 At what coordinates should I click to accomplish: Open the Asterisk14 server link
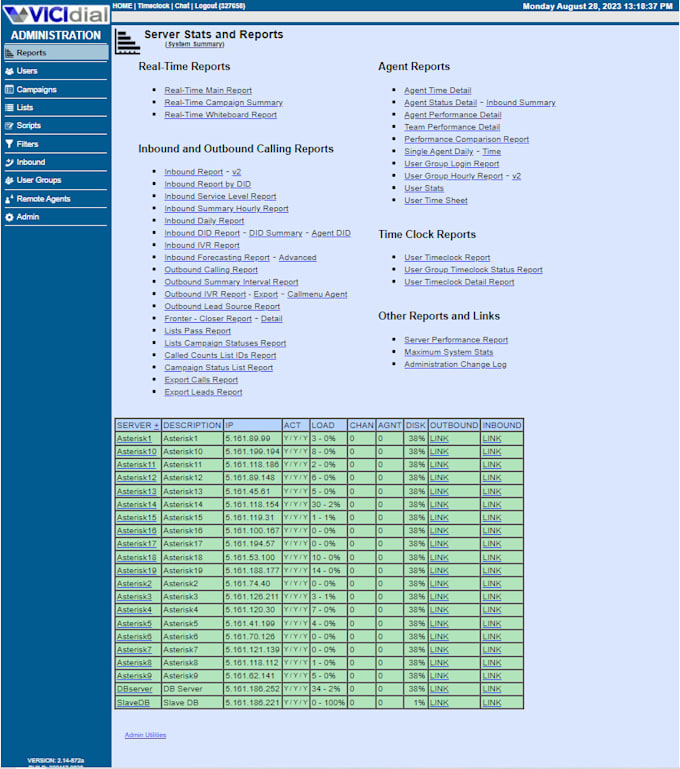(x=136, y=504)
